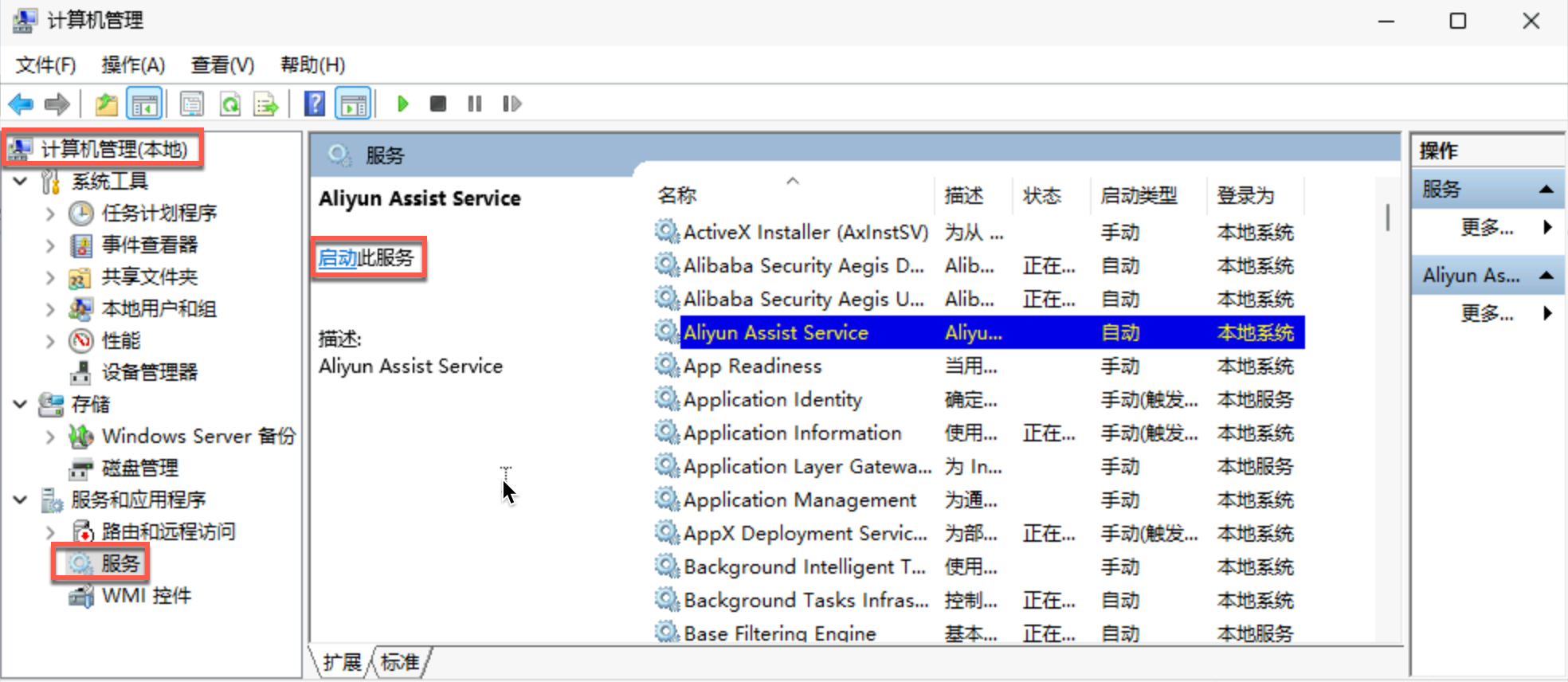1568x682 pixels.
Task: Open 更多... under 服务 actions
Action: (1487, 227)
